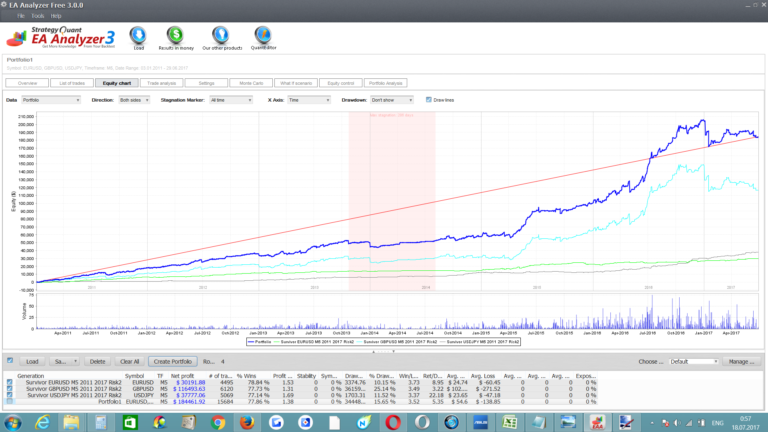Image resolution: width=768 pixels, height=432 pixels.
Task: Open Google Chrome from the taskbar
Action: pyautogui.click(x=217, y=422)
